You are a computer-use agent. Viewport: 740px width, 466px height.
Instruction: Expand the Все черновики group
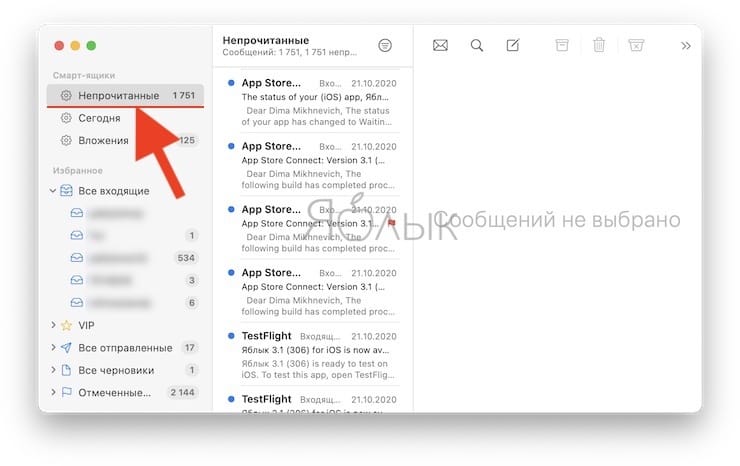tap(53, 370)
